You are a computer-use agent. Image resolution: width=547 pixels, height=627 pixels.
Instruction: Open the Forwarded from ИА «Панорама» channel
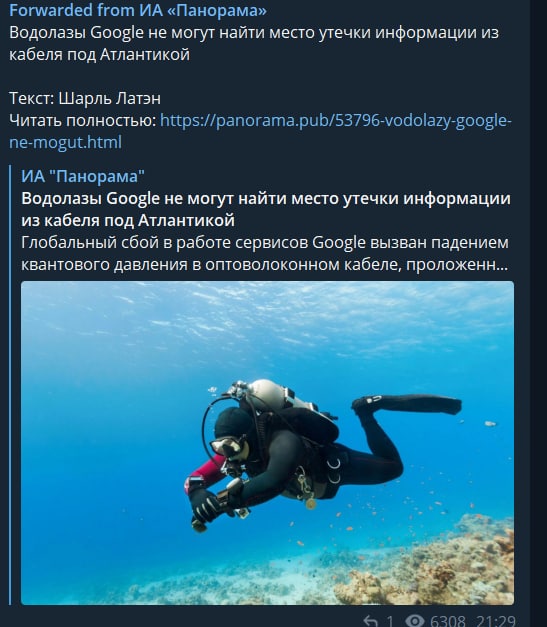pos(138,10)
